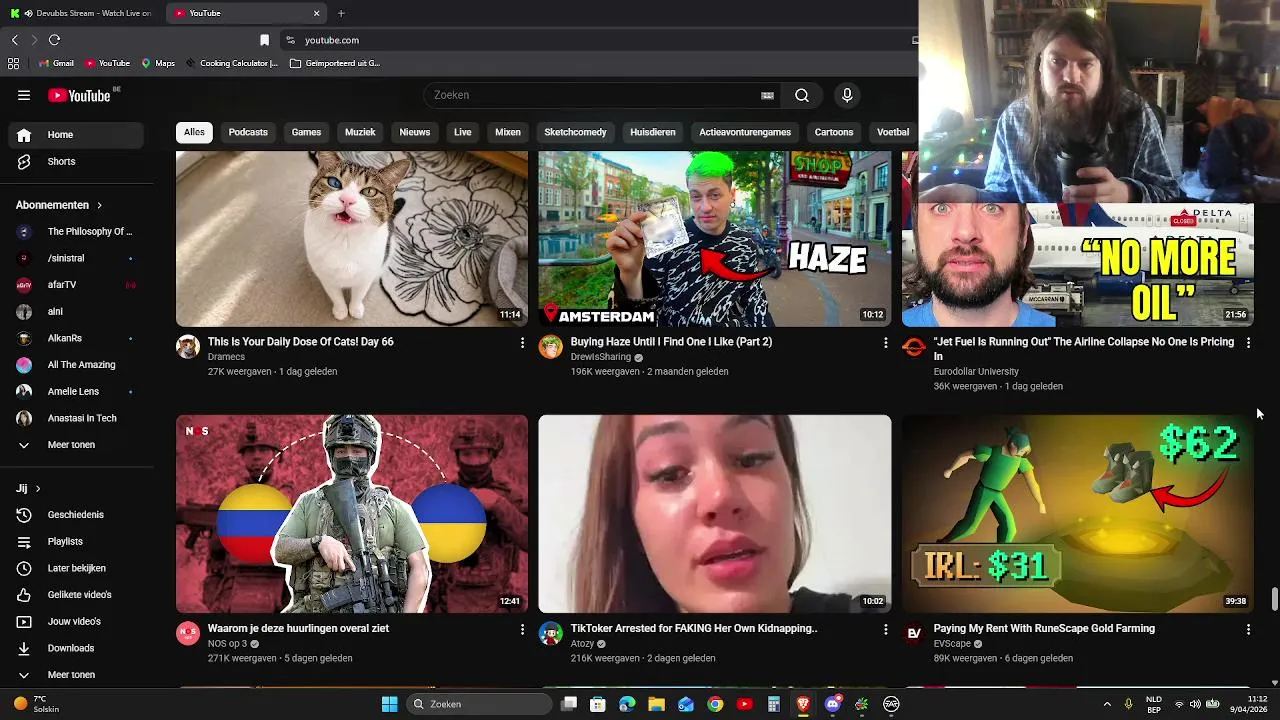The height and width of the screenshot is (720, 1280).
Task: Play RuneScape Gold Farming thumbnail
Action: pyautogui.click(x=1078, y=514)
